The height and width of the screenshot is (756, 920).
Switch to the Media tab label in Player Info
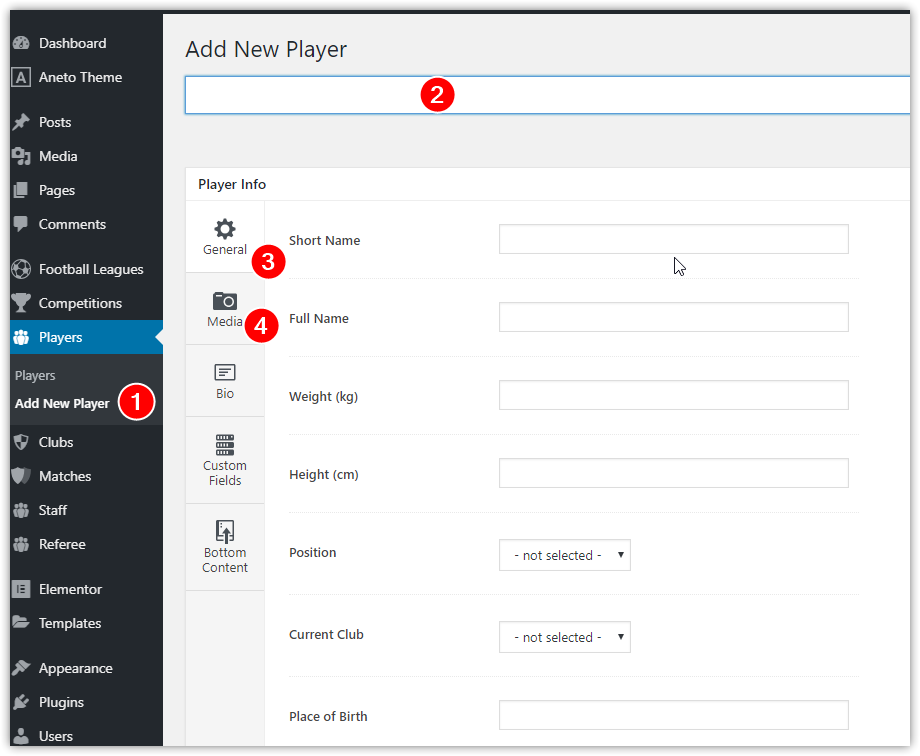(225, 322)
